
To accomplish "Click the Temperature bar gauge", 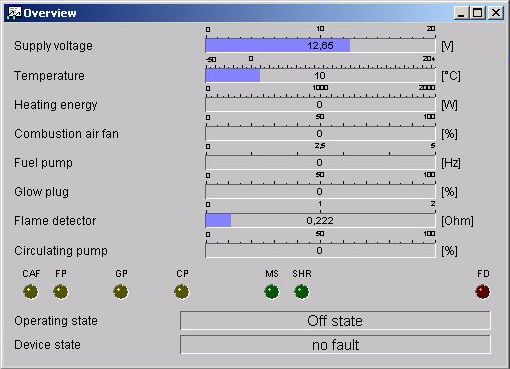I will tap(320, 75).
